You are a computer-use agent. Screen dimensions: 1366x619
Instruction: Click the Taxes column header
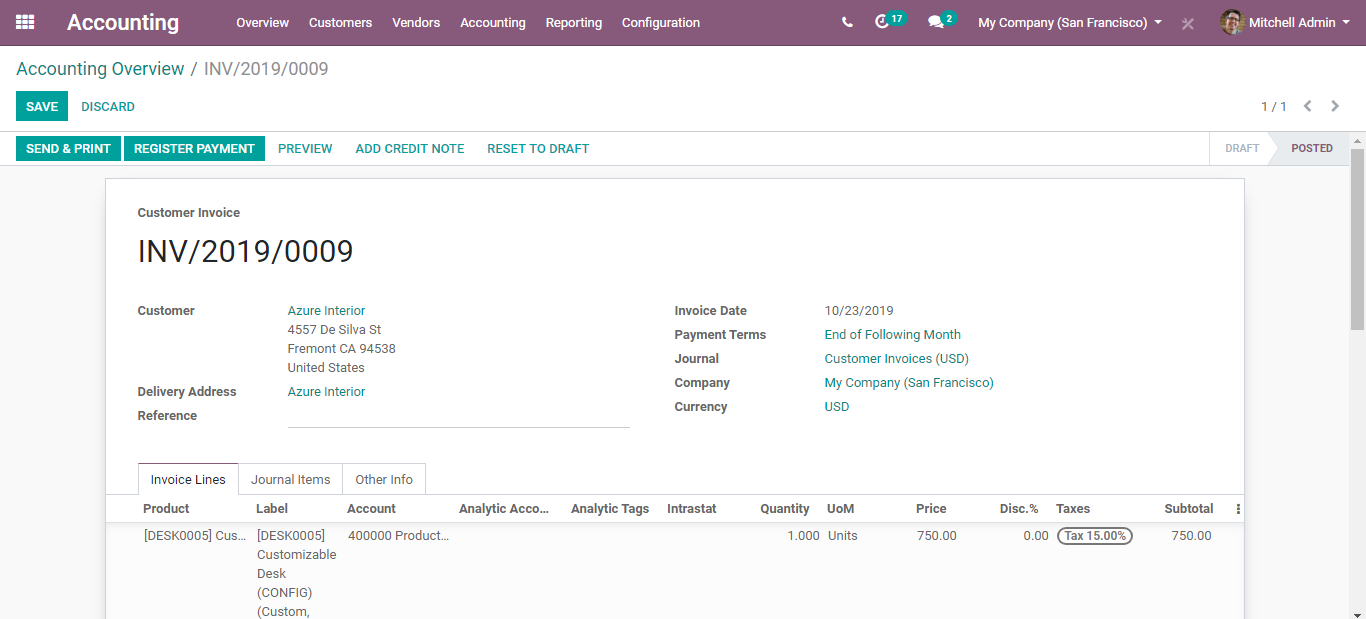tap(1073, 509)
